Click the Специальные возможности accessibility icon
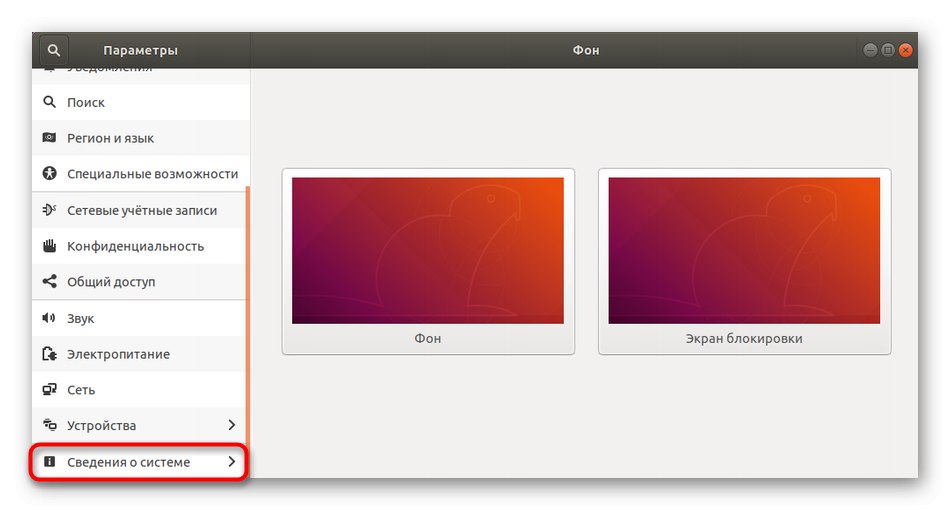 50,173
